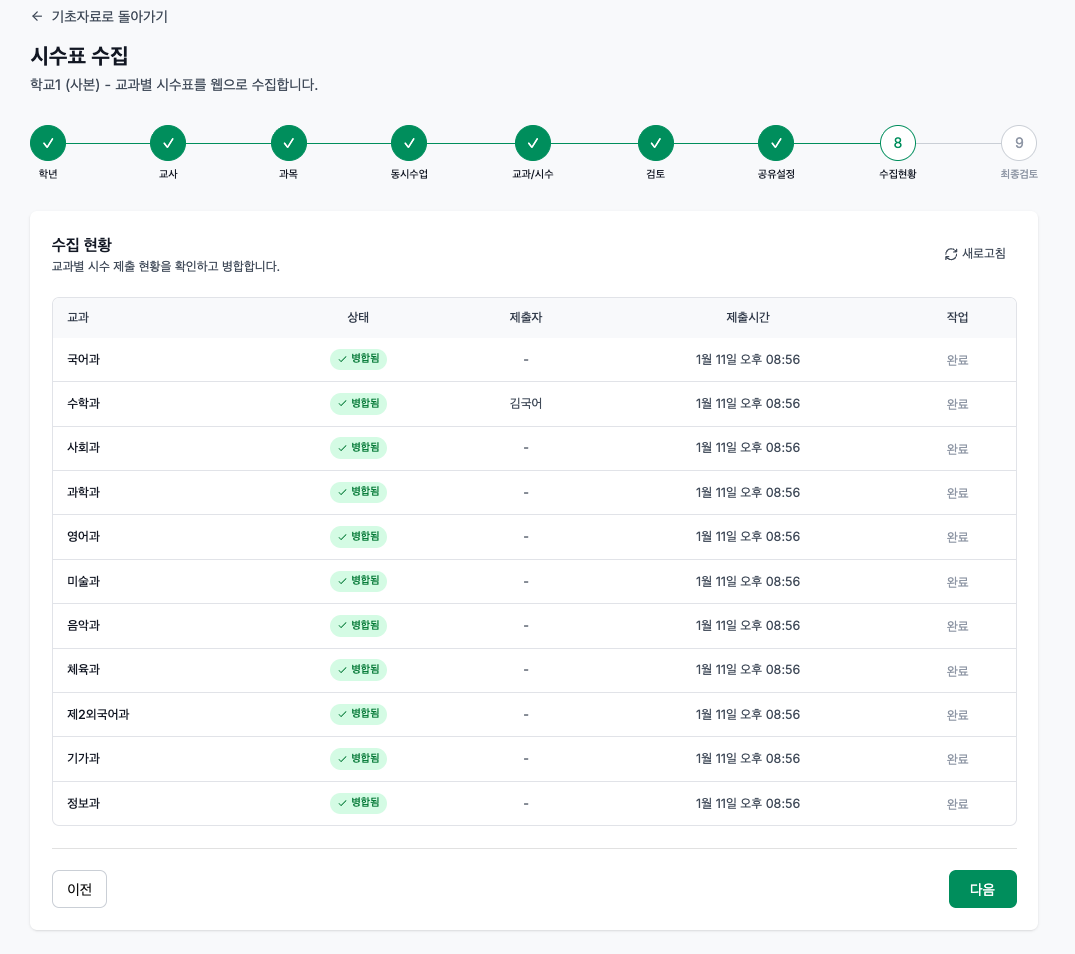Image resolution: width=1075 pixels, height=954 pixels.
Task: Click the 제출시간 column header
Action: 747,317
